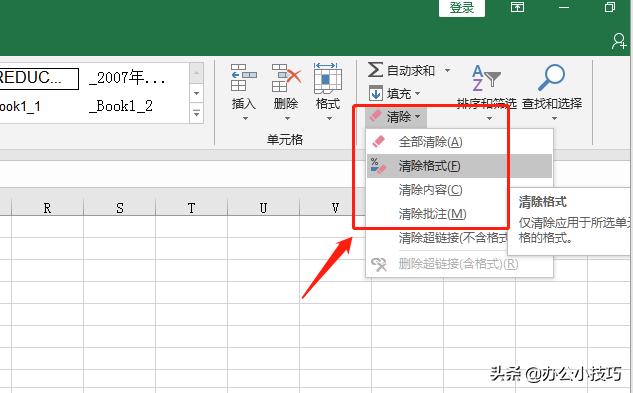Expand the Delete dropdown arrow
This screenshot has width=633, height=393.
pyautogui.click(x=287, y=119)
